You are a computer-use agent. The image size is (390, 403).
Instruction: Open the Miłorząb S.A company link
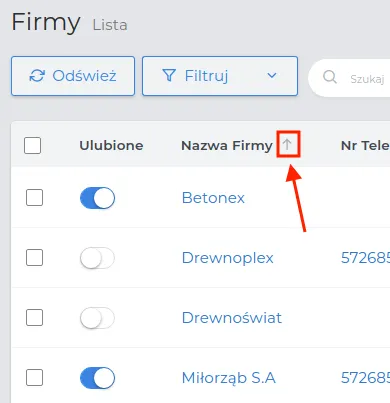click(x=229, y=378)
